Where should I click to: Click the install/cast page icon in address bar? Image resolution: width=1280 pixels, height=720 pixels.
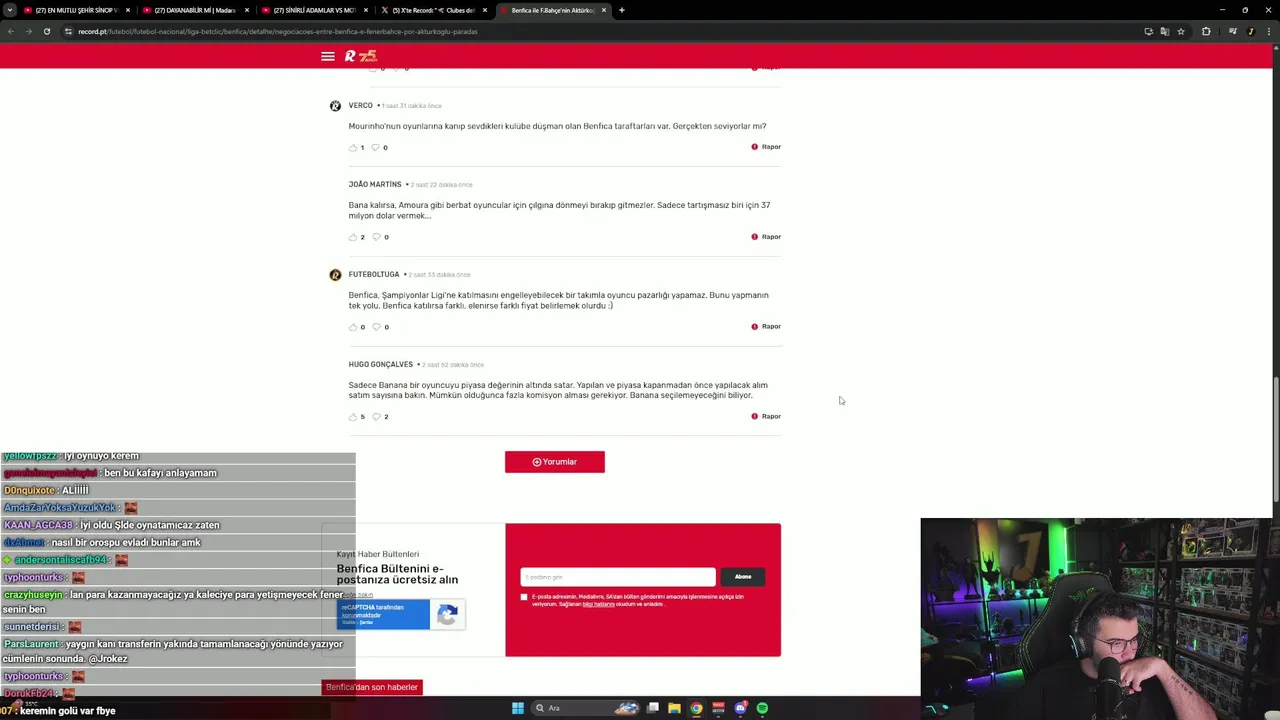click(1148, 31)
